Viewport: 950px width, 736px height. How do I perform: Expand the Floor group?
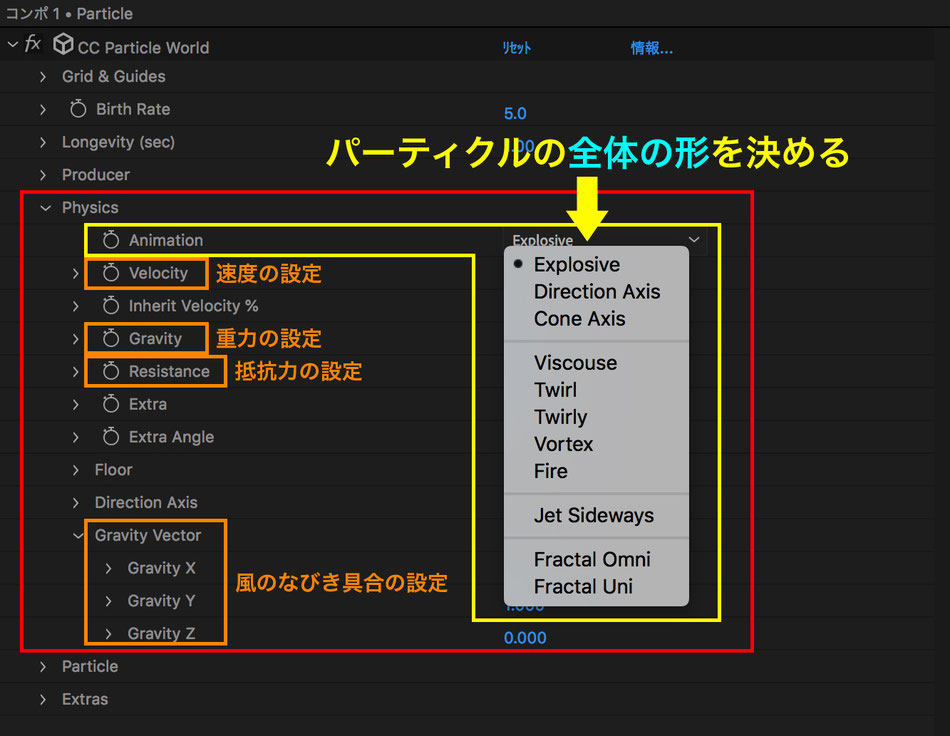(x=75, y=469)
